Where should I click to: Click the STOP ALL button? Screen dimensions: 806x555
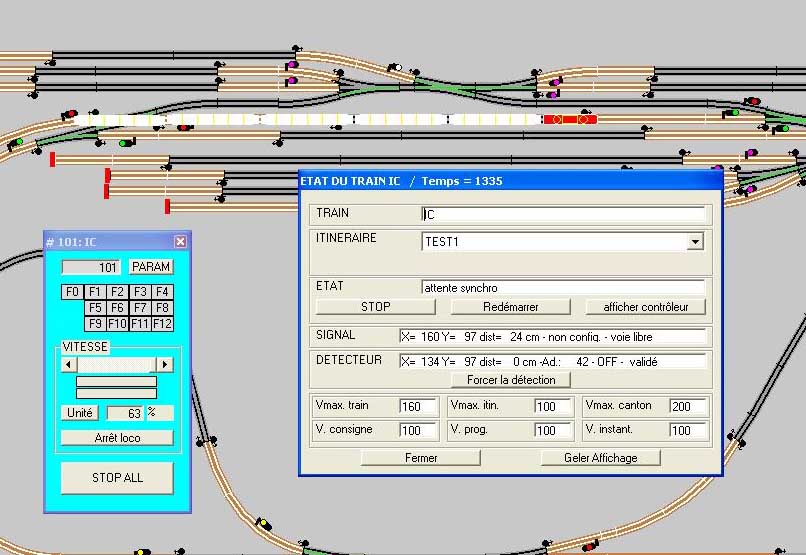click(x=117, y=478)
